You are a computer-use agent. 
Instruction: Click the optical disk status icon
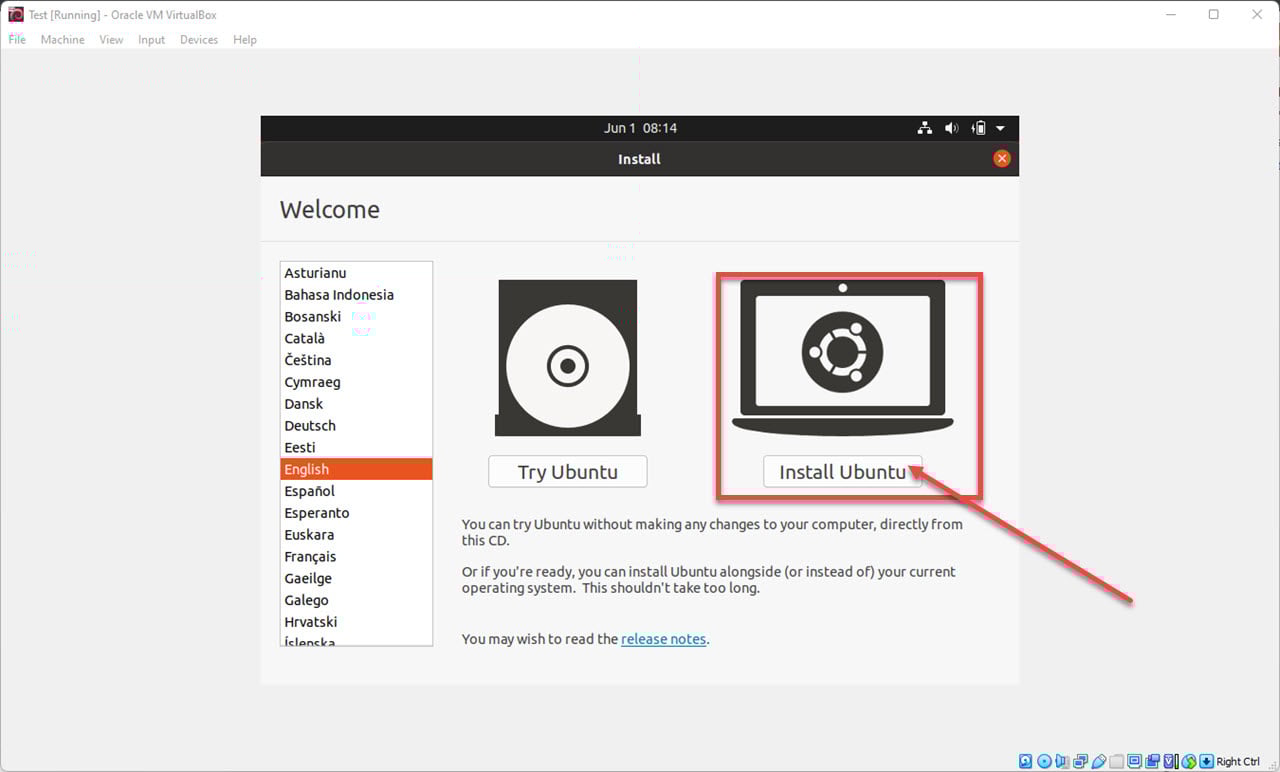pyautogui.click(x=1044, y=761)
